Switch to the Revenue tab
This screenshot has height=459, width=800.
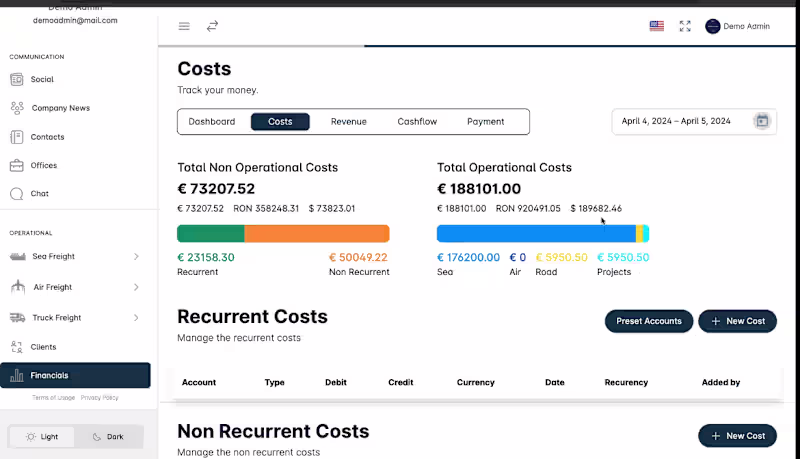tap(348, 122)
